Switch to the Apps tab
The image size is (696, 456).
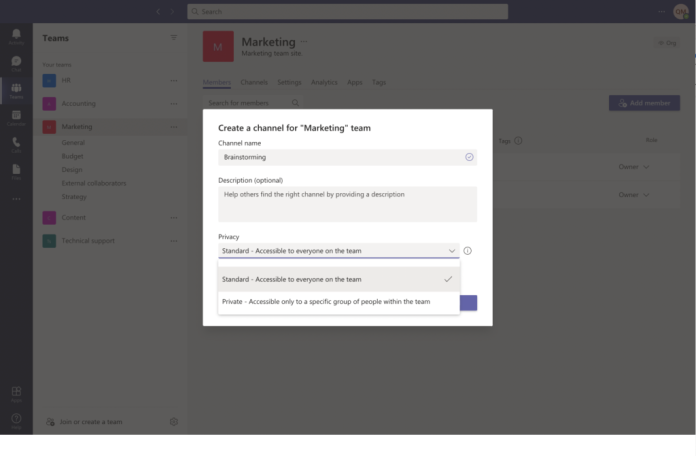355,82
